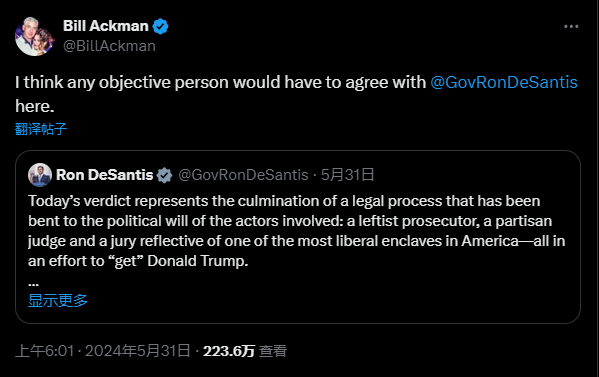The width and height of the screenshot is (599, 377).
Task: Open the @BillAckman handle
Action: [x=109, y=46]
